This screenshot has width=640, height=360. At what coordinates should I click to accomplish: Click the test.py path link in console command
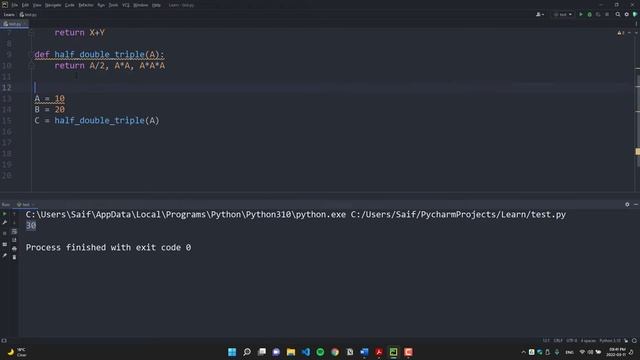pyautogui.click(x=458, y=214)
